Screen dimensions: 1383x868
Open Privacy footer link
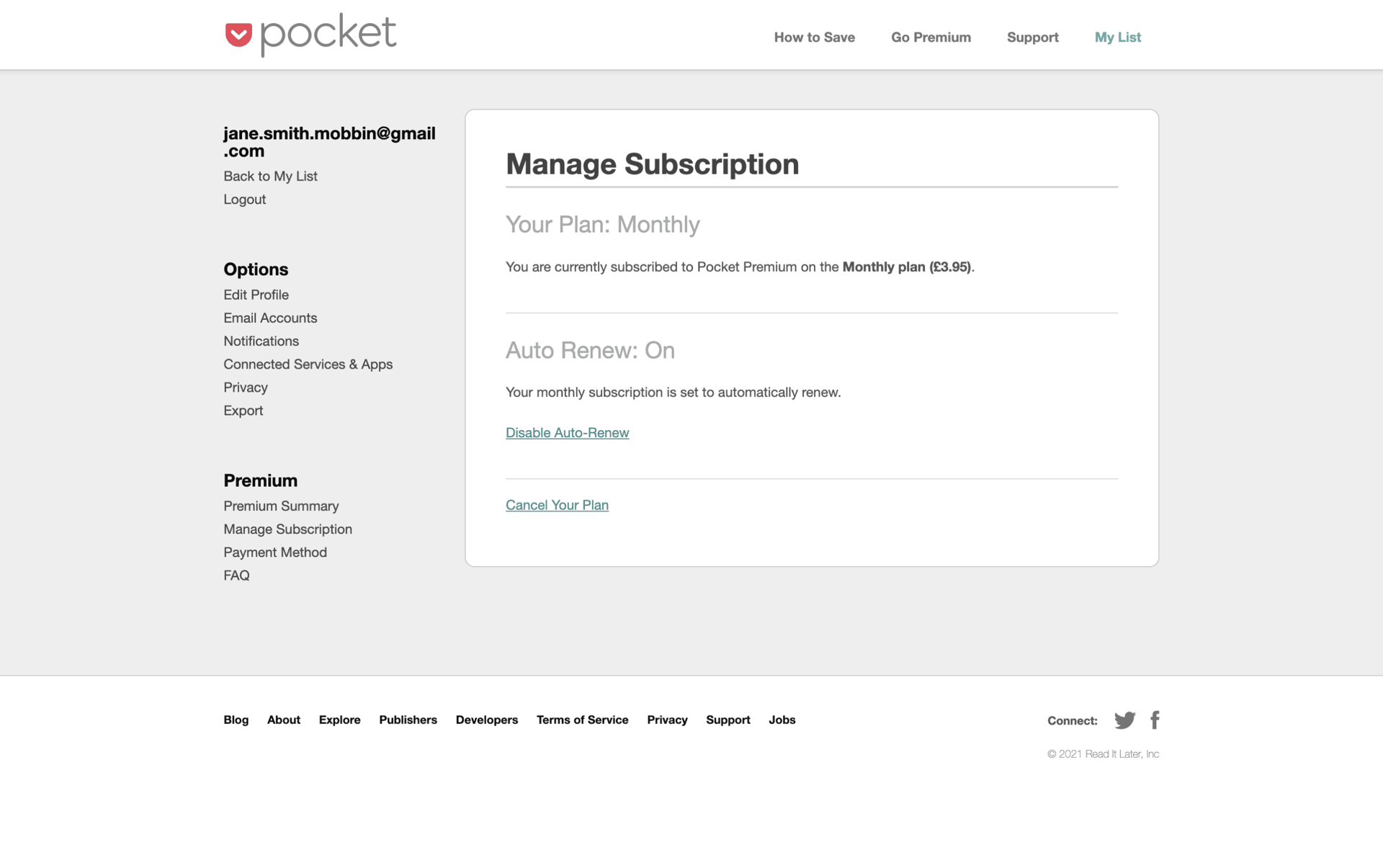pyautogui.click(x=667, y=720)
